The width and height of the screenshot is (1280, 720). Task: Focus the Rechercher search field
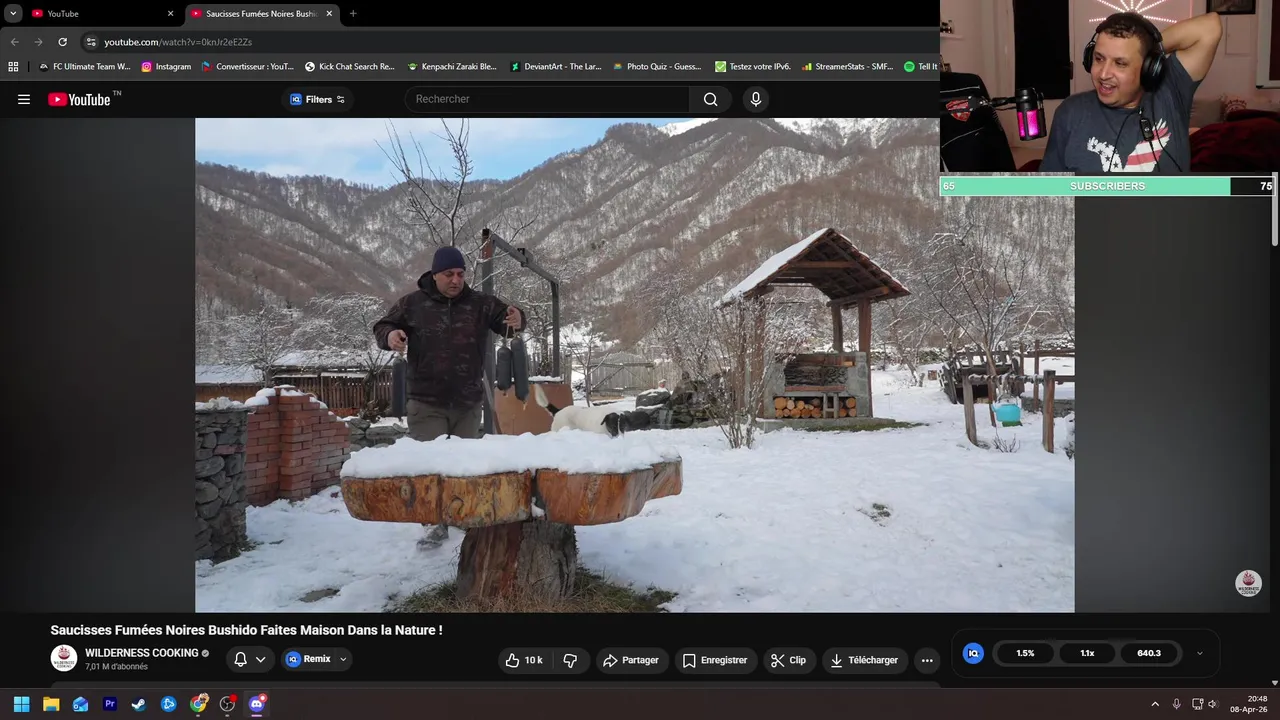pyautogui.click(x=548, y=99)
